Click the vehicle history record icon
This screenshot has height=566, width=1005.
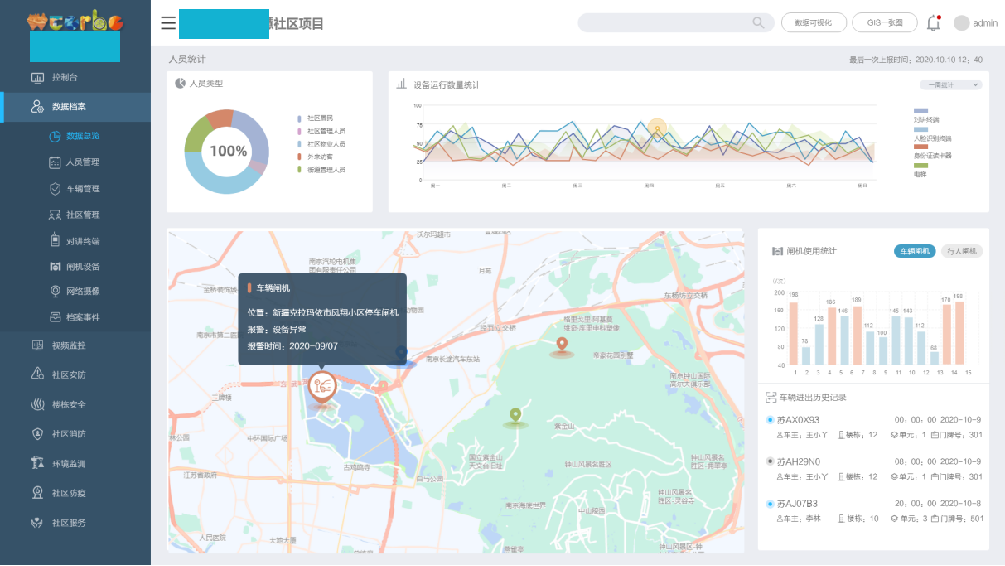(771, 397)
